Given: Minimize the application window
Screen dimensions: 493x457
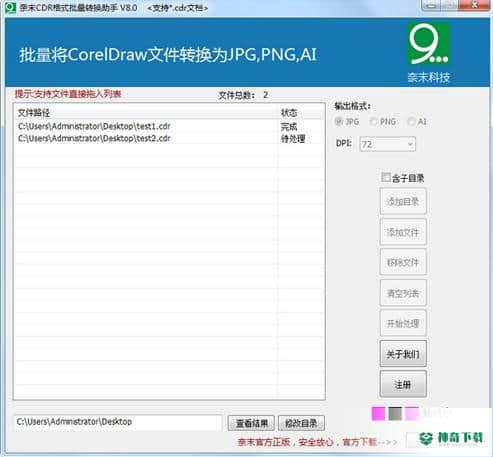Looking at the screenshot, I should click(432, 5).
